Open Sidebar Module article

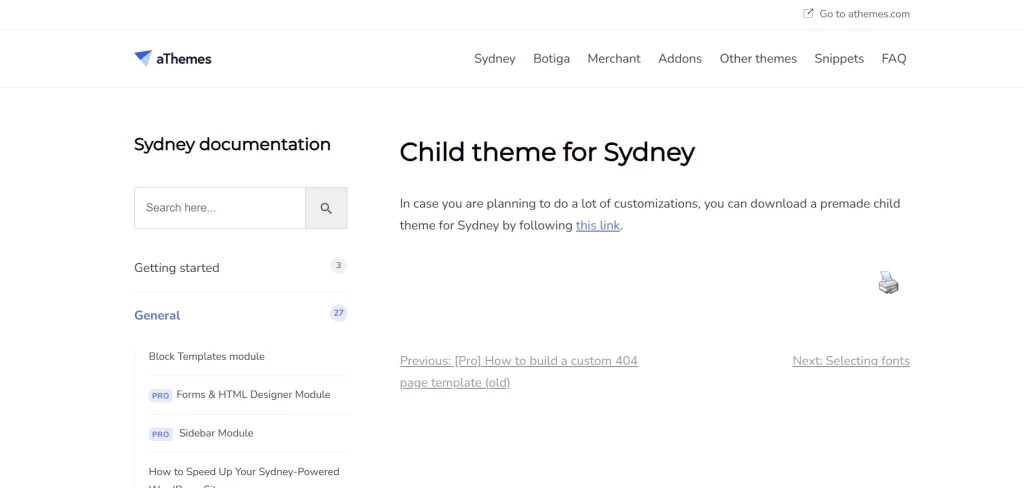click(x=216, y=433)
